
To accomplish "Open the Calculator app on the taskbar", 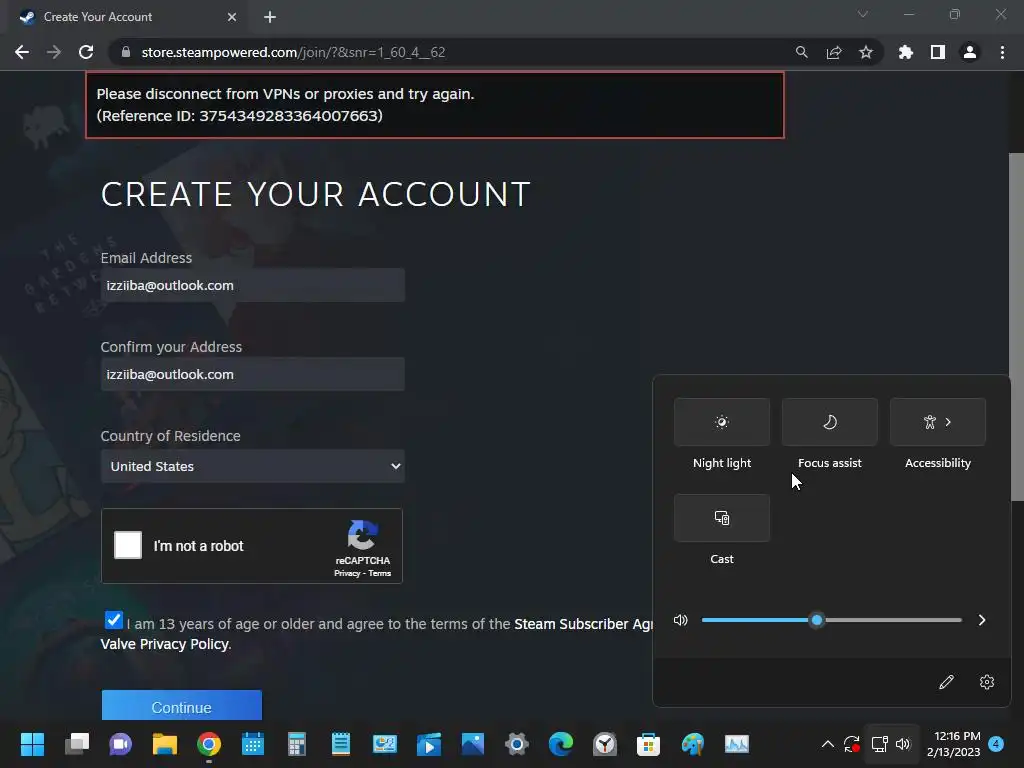I will pyautogui.click(x=297, y=744).
